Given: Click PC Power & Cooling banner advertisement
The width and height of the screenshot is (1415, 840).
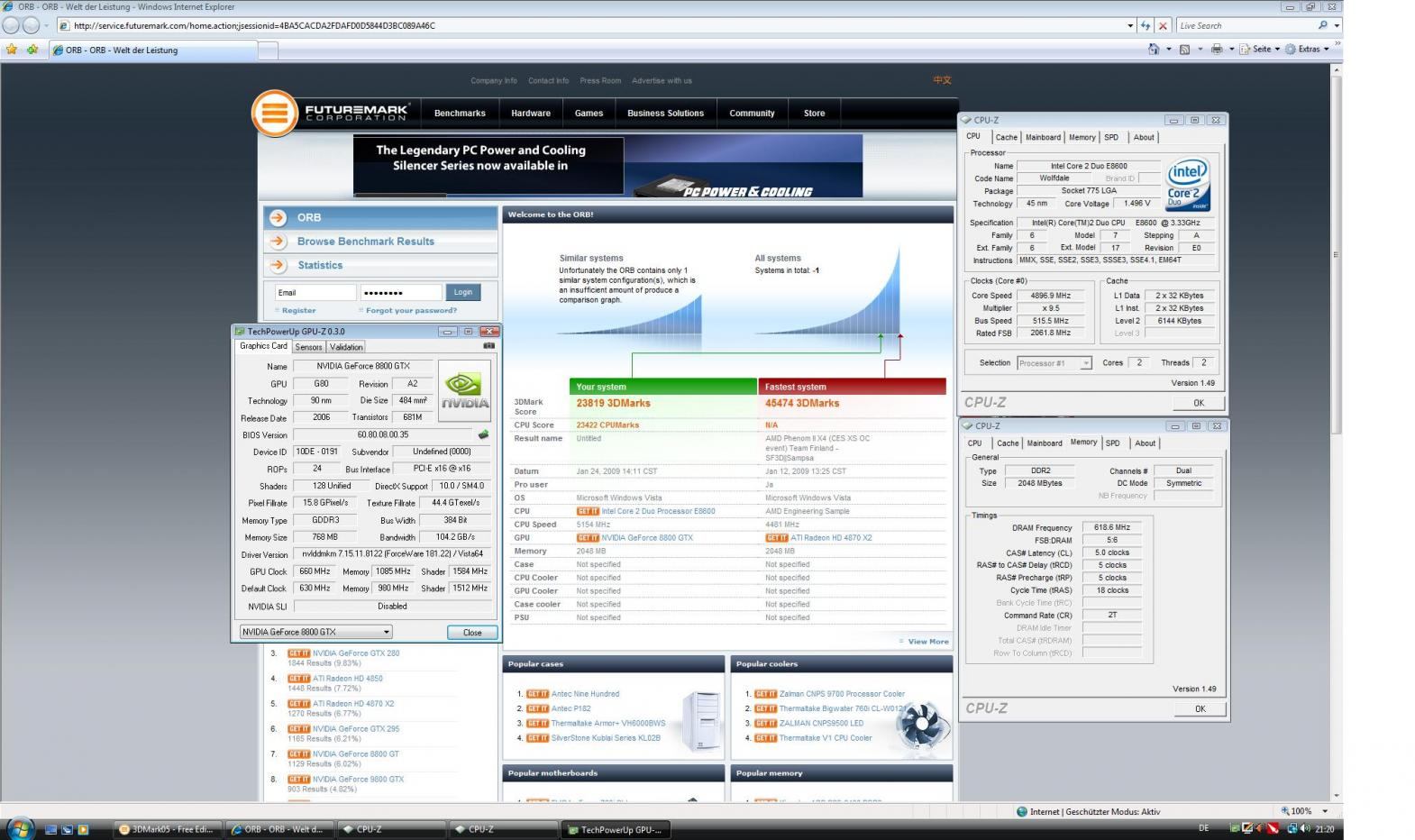Looking at the screenshot, I should [x=607, y=166].
